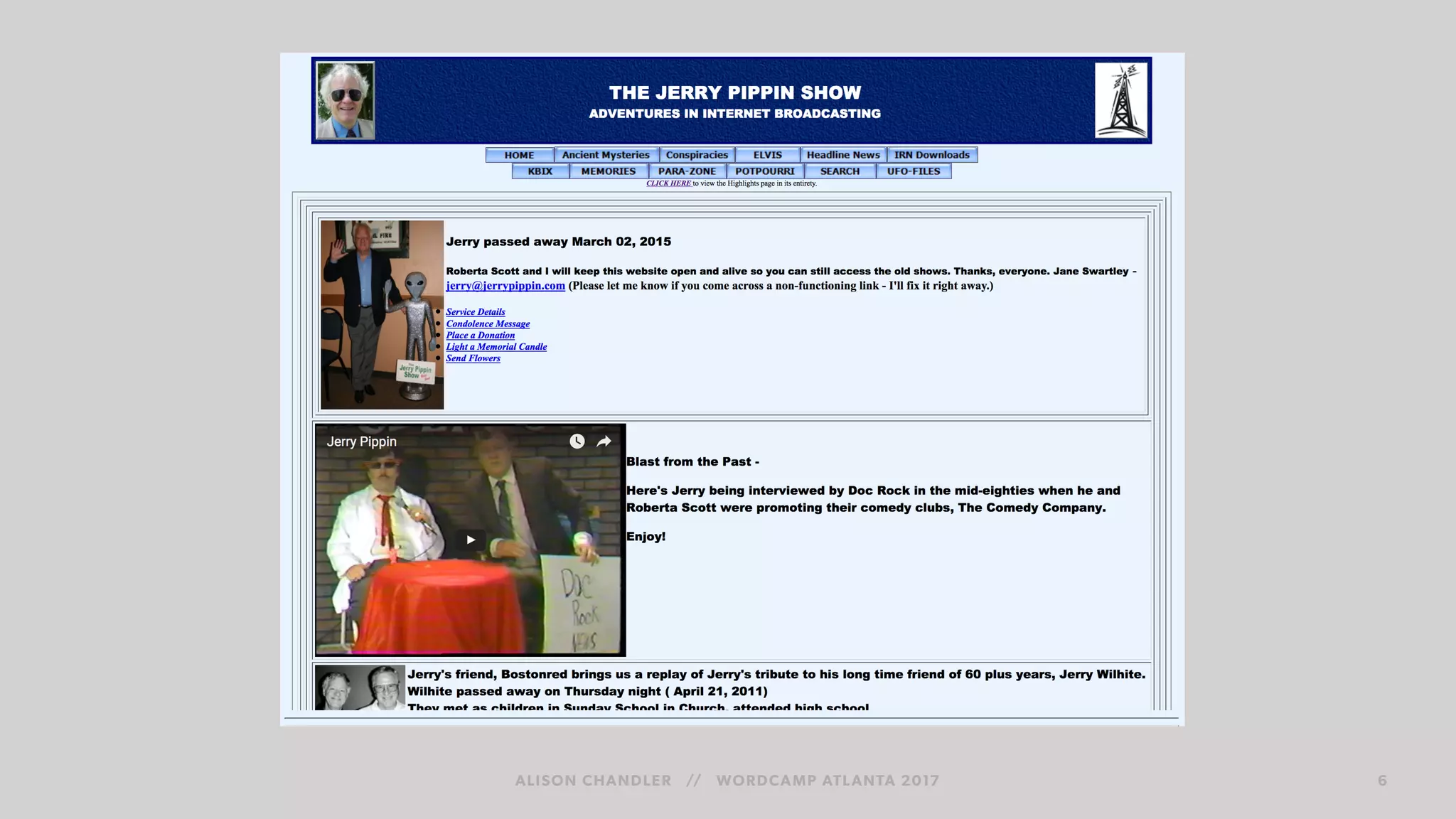Click the CLICK HERE highlights link
This screenshot has width=1456, height=819.
tap(668, 183)
